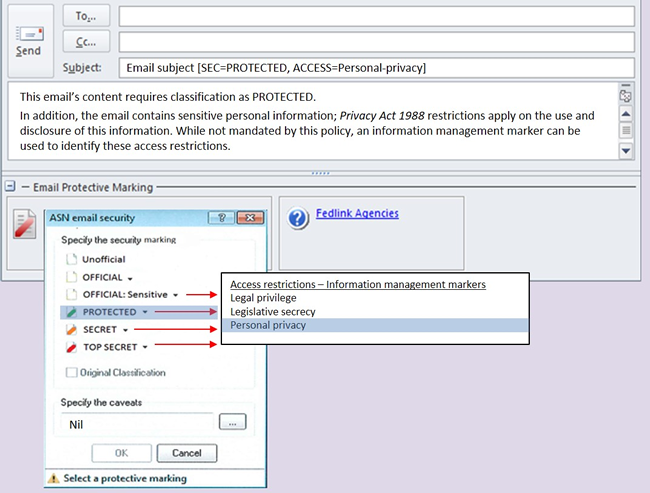Screen dimensions: 650x493
Task: Enable the Original Classification checkbox
Action: pos(71,373)
